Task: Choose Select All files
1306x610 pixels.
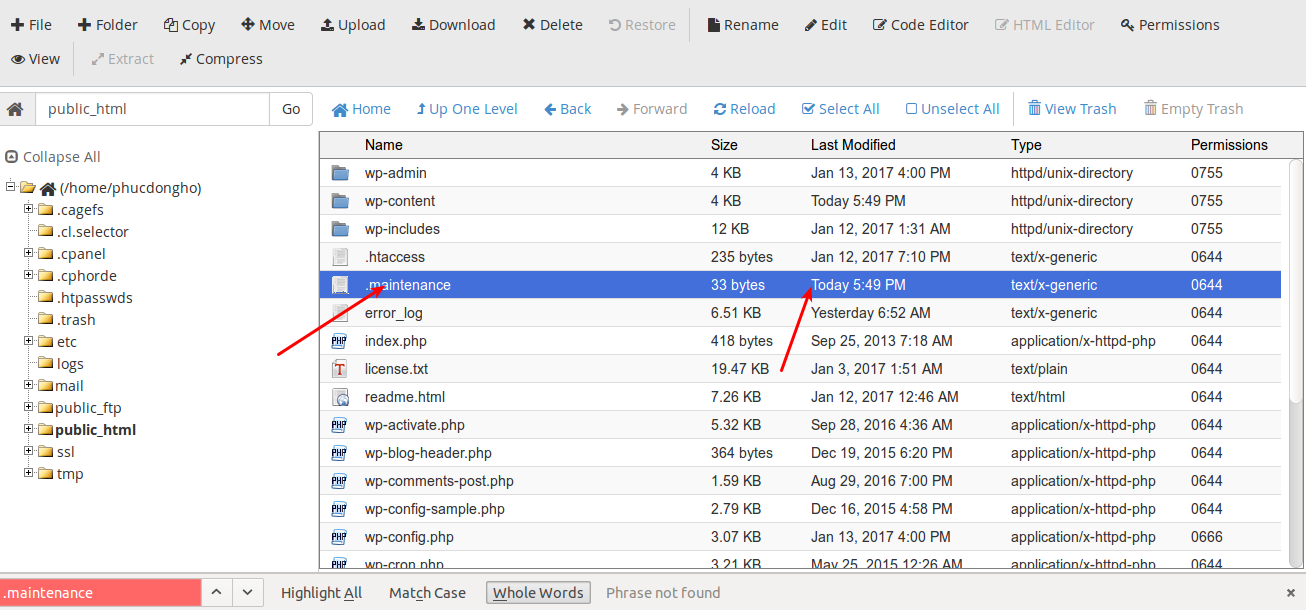Action: [840, 109]
